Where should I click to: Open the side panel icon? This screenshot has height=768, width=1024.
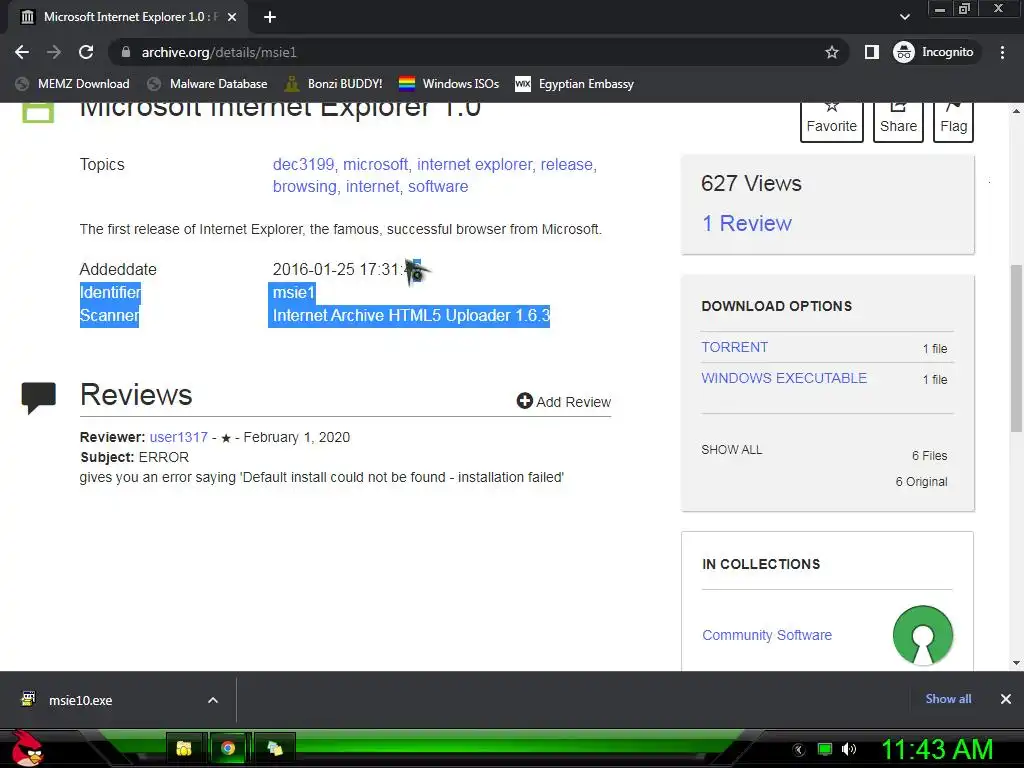pyautogui.click(x=872, y=52)
